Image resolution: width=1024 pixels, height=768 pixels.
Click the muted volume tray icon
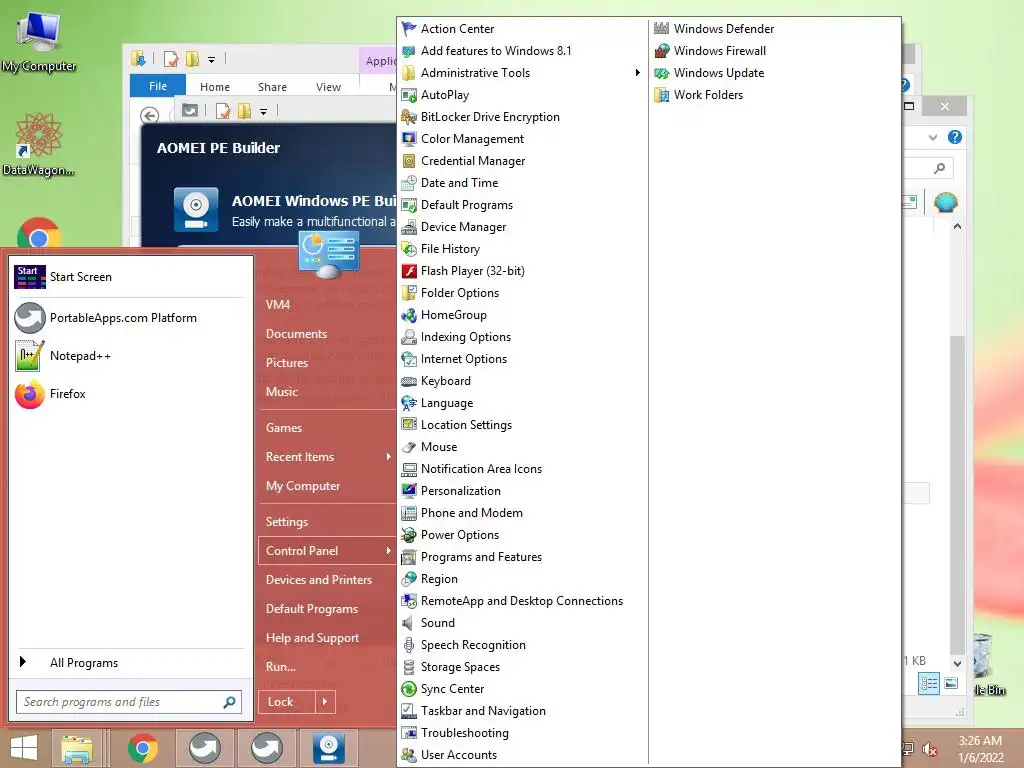click(x=929, y=749)
